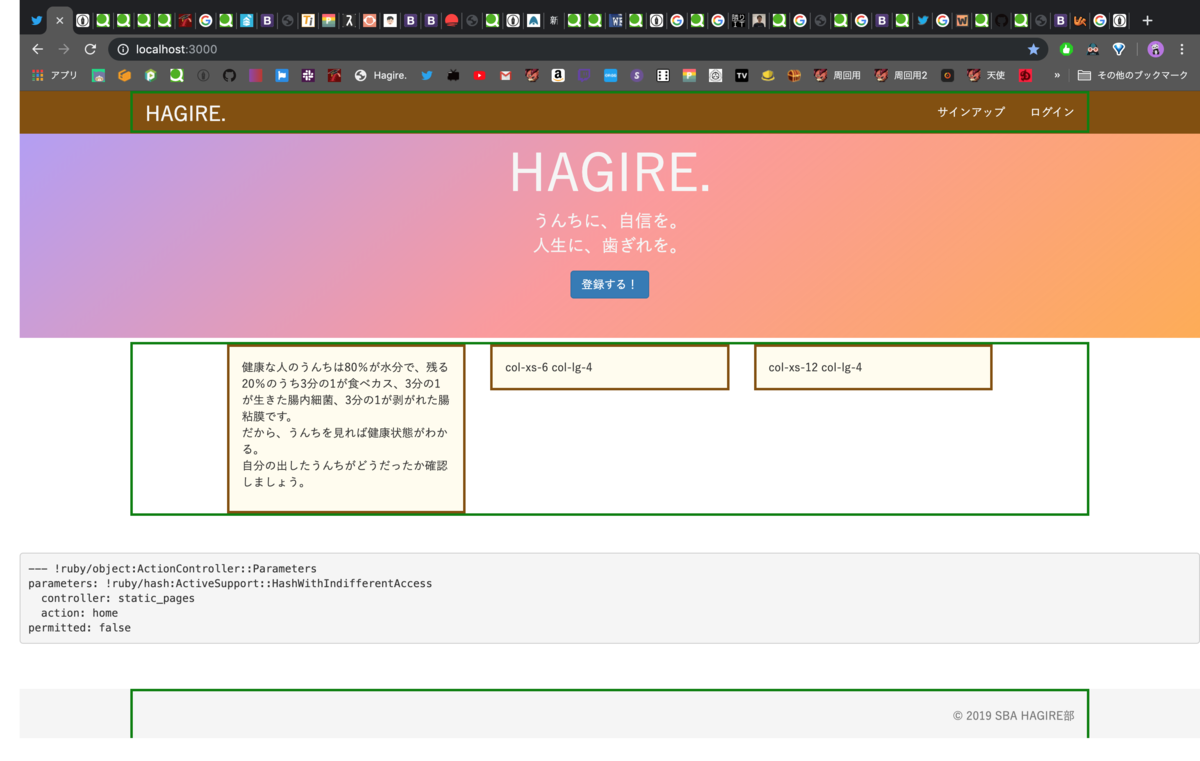Click inside the address bar

pos(300,48)
